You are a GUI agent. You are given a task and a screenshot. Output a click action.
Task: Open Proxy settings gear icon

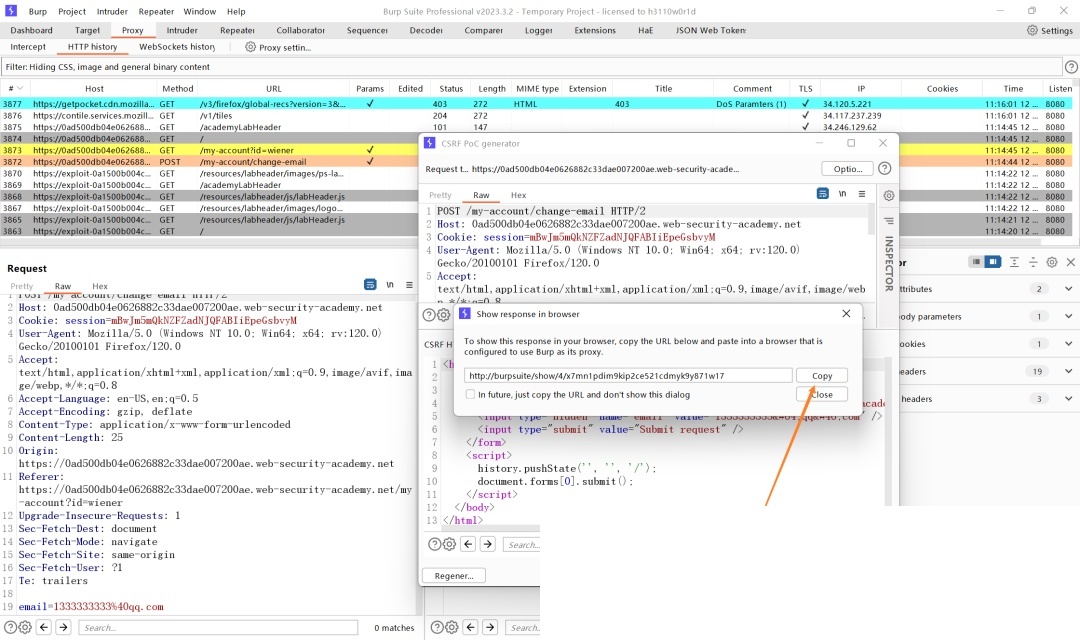pyautogui.click(x=250, y=47)
